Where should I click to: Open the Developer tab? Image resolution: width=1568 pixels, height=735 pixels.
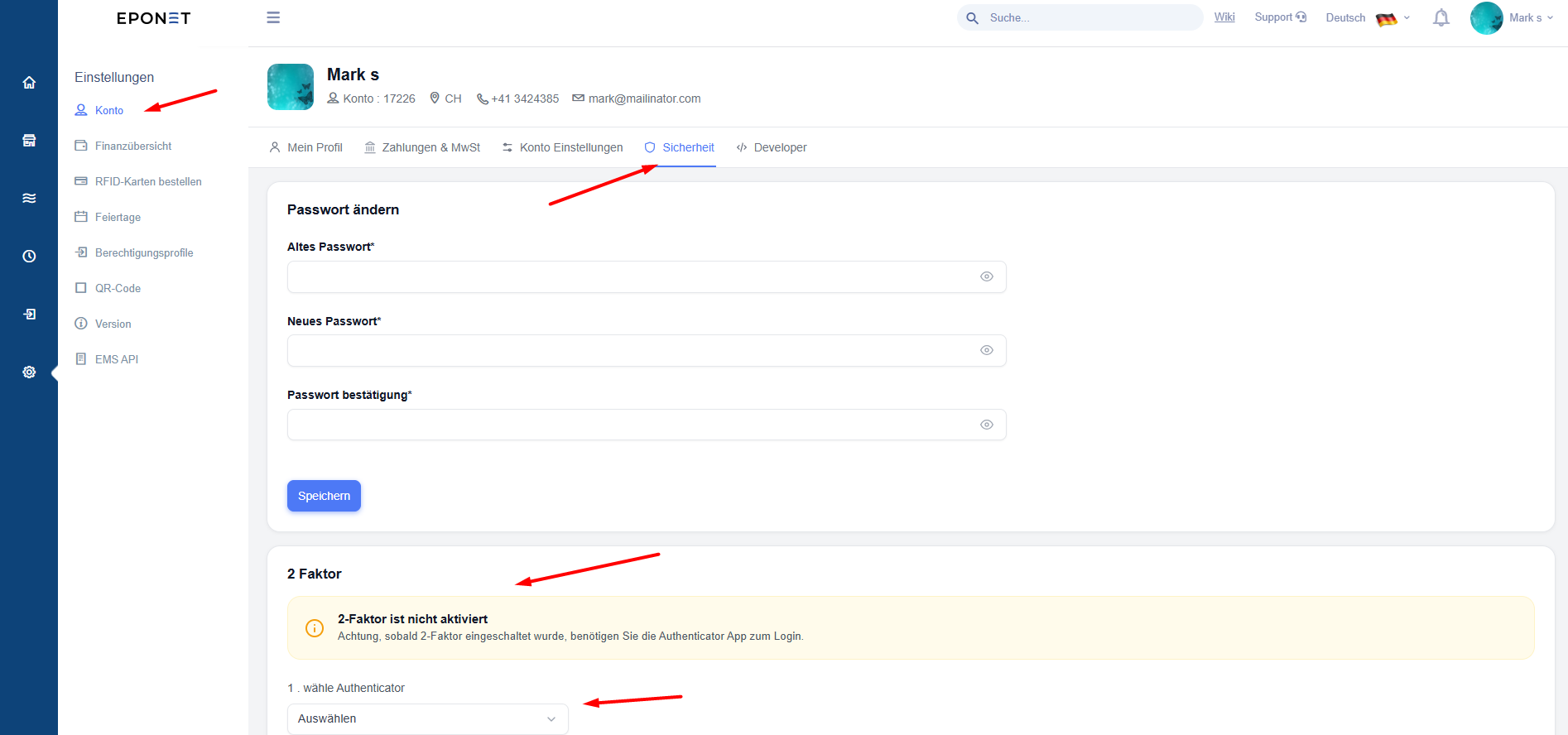click(x=772, y=147)
